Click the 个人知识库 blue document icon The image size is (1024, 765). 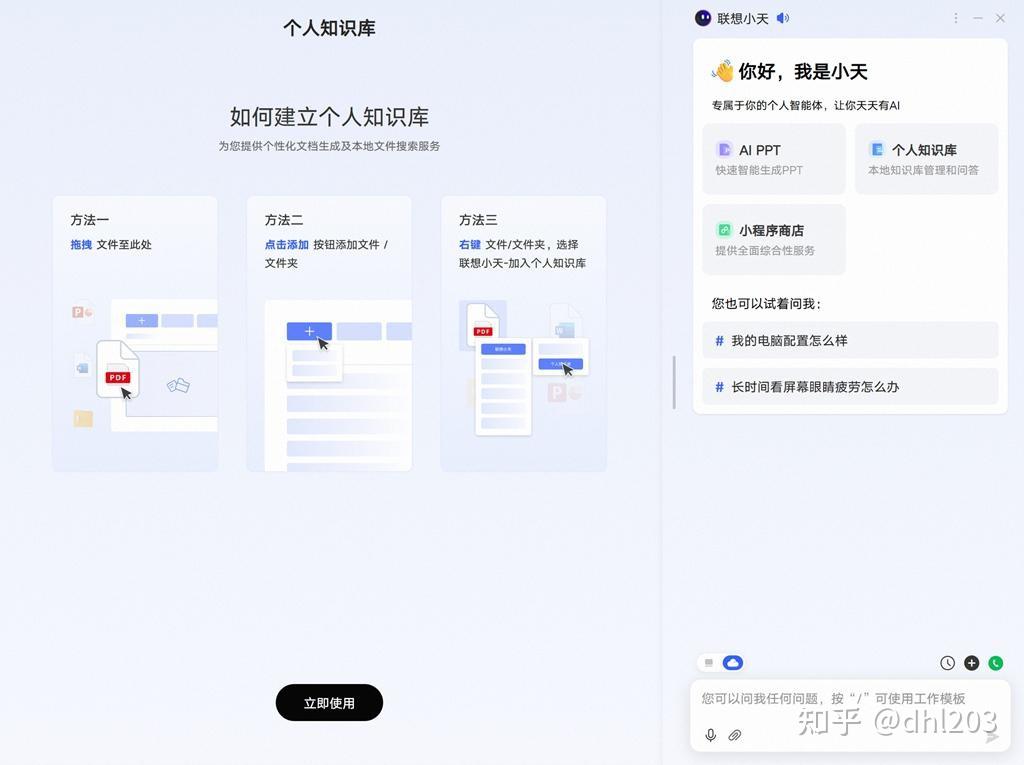(x=877, y=150)
